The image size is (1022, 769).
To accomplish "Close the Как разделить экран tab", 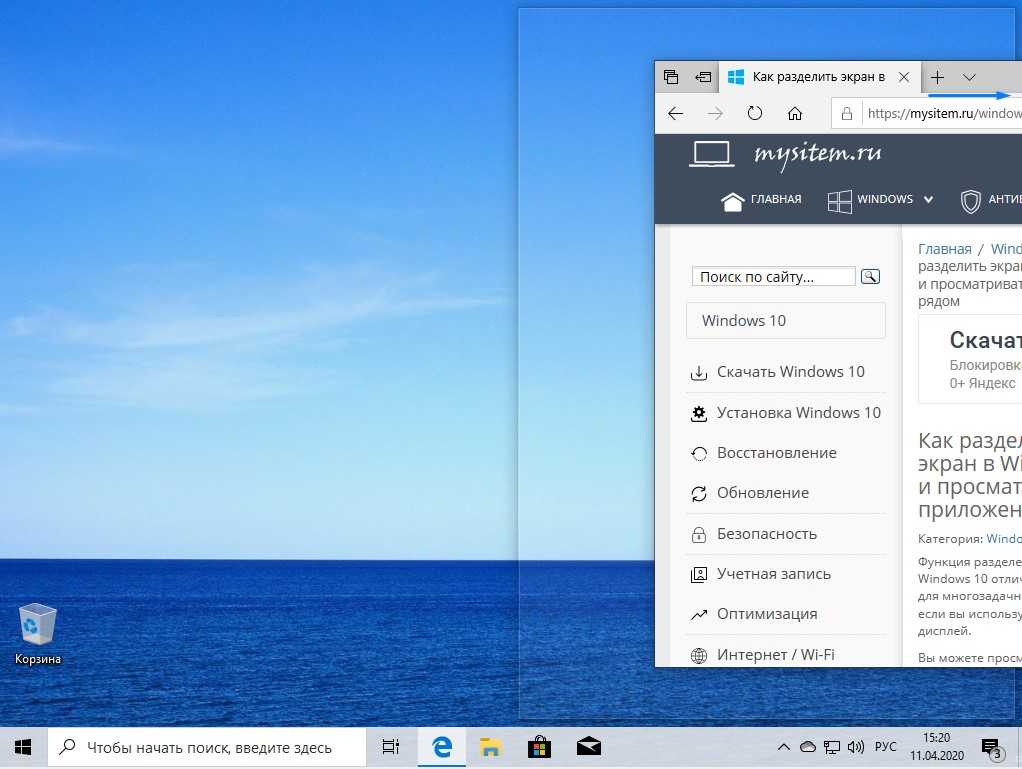I will tap(904, 77).
